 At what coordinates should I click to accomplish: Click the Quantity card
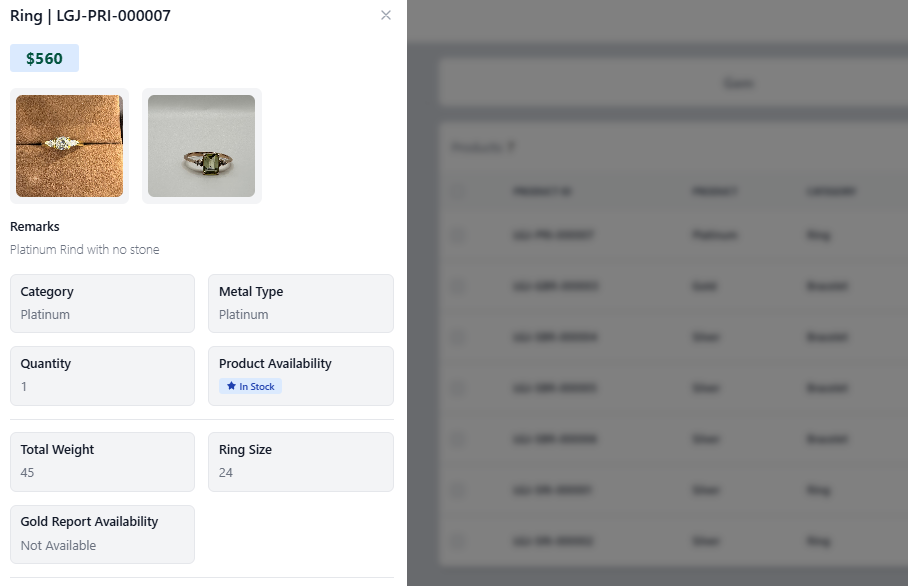[x=102, y=375]
